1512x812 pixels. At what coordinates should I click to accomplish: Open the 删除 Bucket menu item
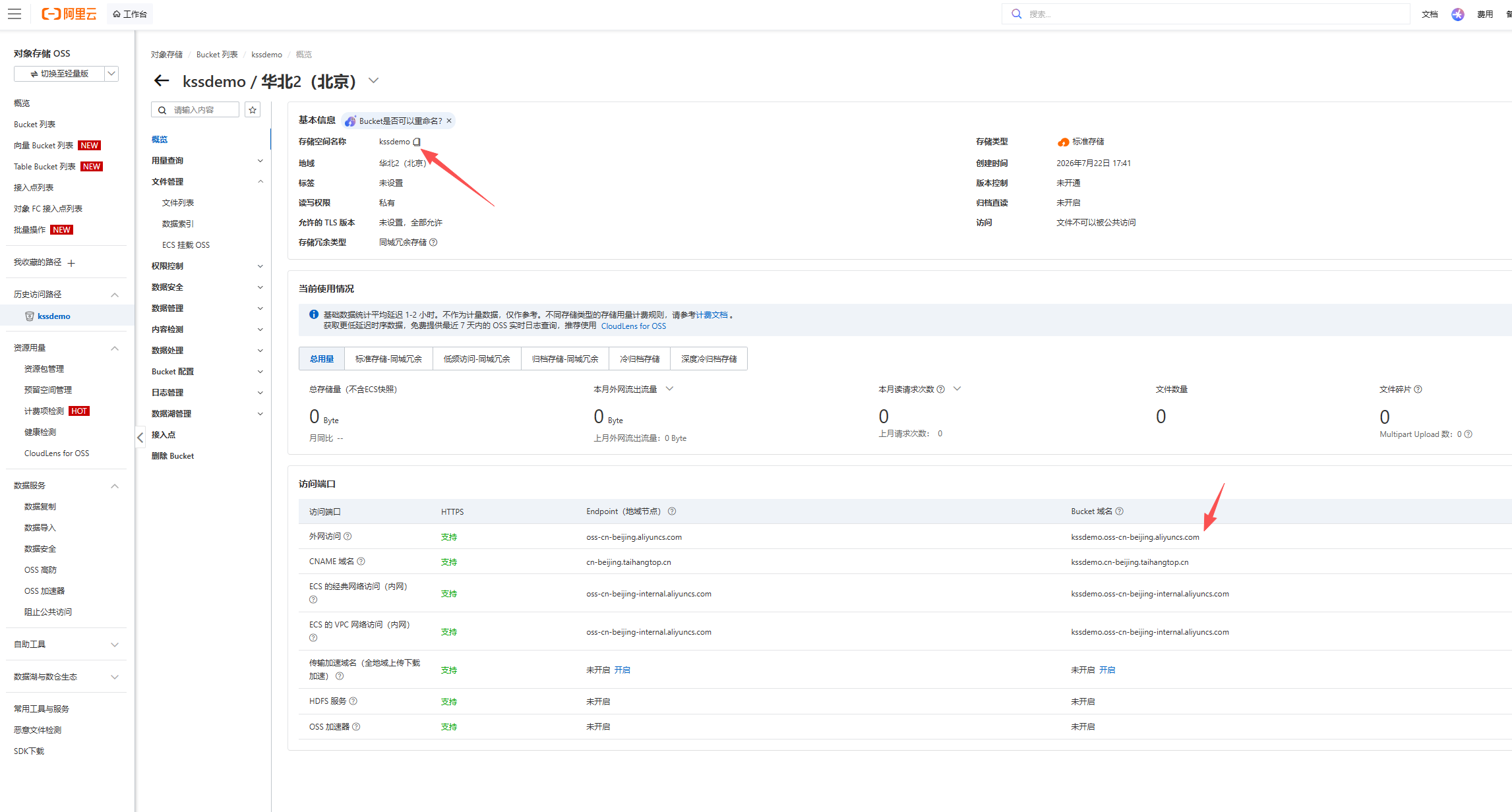pyautogui.click(x=173, y=456)
